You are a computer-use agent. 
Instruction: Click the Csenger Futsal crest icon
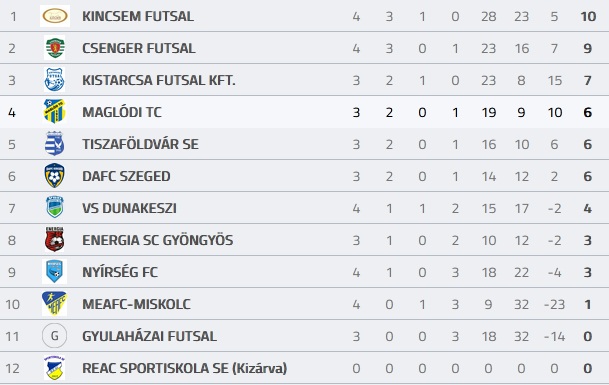[55, 48]
